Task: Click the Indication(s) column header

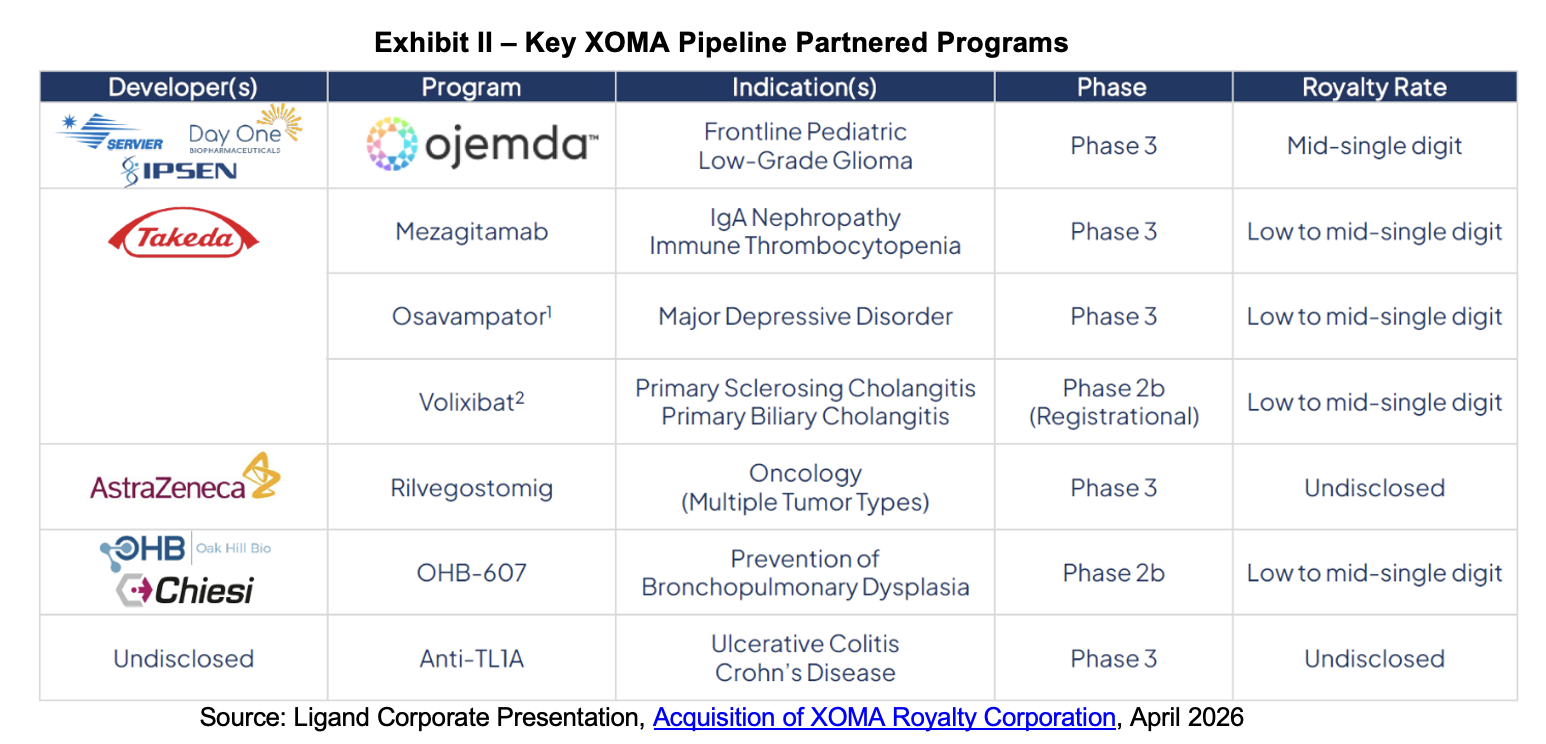Action: (804, 87)
